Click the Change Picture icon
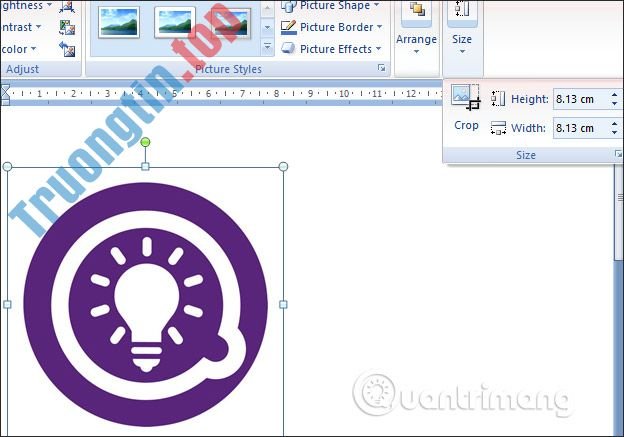The width and height of the screenshot is (624, 437). pos(67,27)
